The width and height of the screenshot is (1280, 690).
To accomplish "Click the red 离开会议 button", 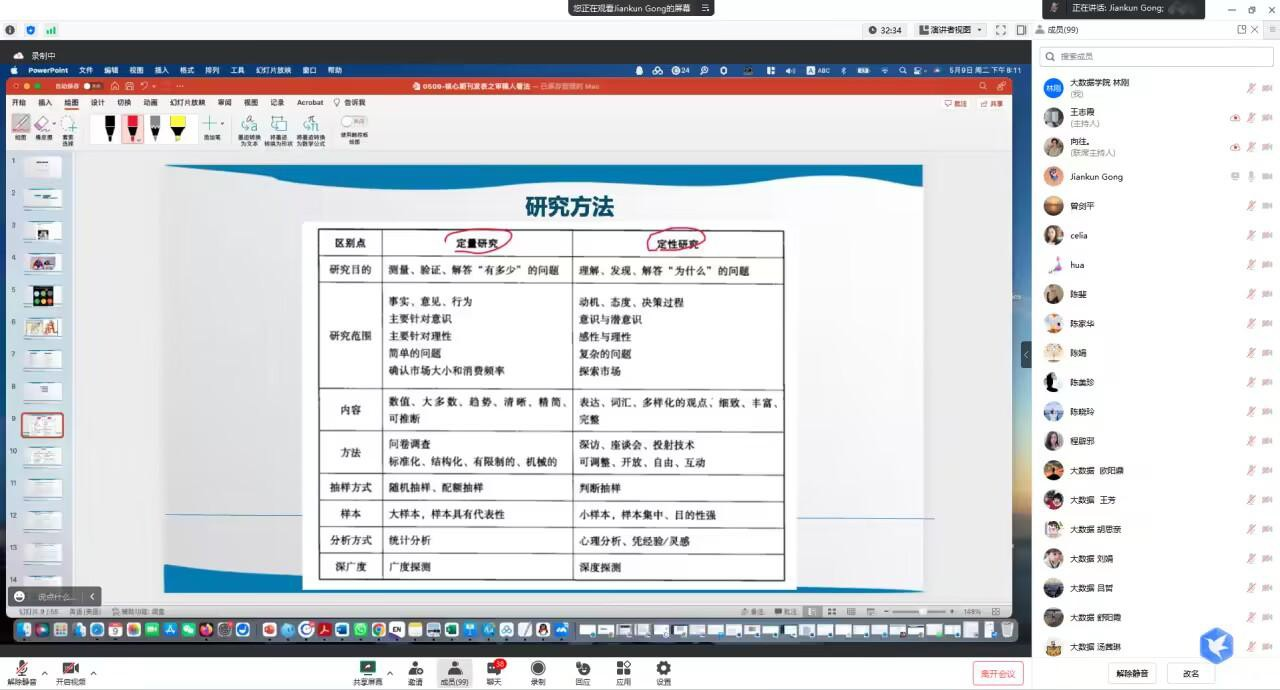I will coord(997,673).
